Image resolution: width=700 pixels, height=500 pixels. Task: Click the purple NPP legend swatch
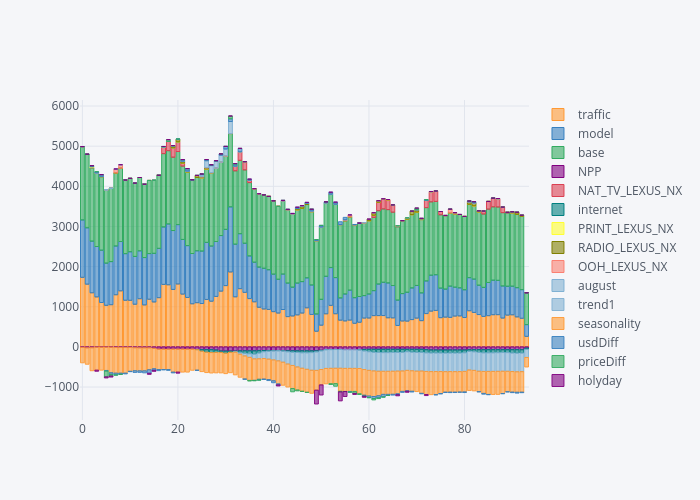(558, 171)
